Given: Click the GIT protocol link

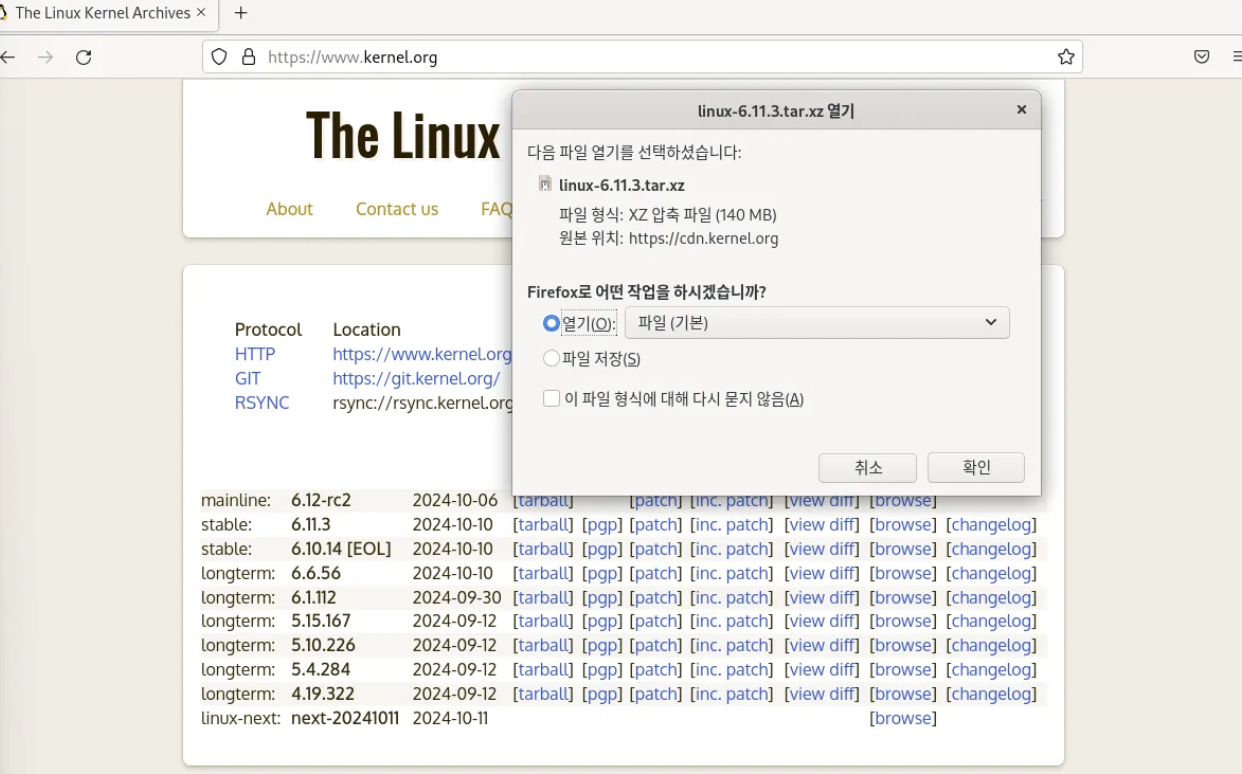Looking at the screenshot, I should point(248,378).
